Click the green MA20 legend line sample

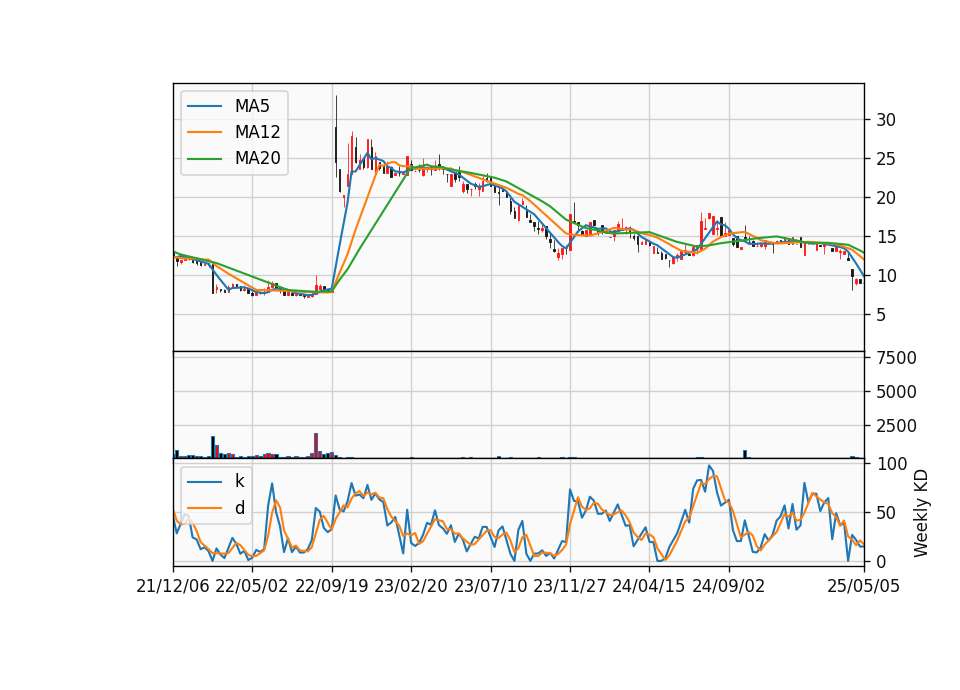click(204, 159)
